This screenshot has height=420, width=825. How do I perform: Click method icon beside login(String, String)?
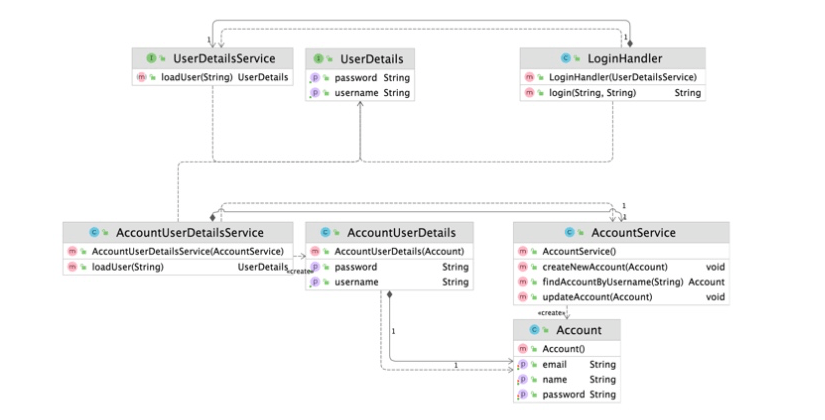526,93
